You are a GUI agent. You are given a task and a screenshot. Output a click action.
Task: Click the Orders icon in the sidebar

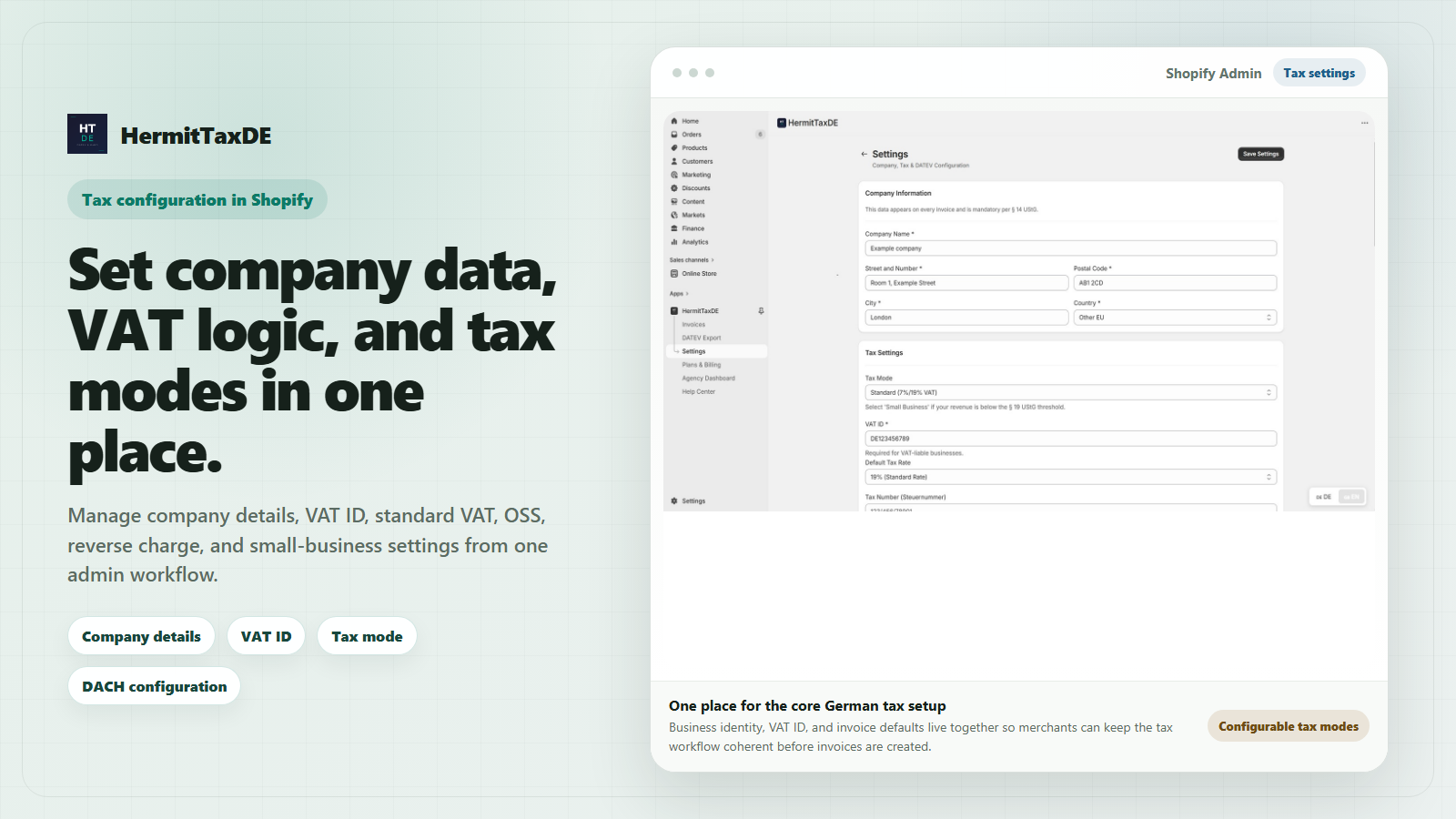point(674,135)
